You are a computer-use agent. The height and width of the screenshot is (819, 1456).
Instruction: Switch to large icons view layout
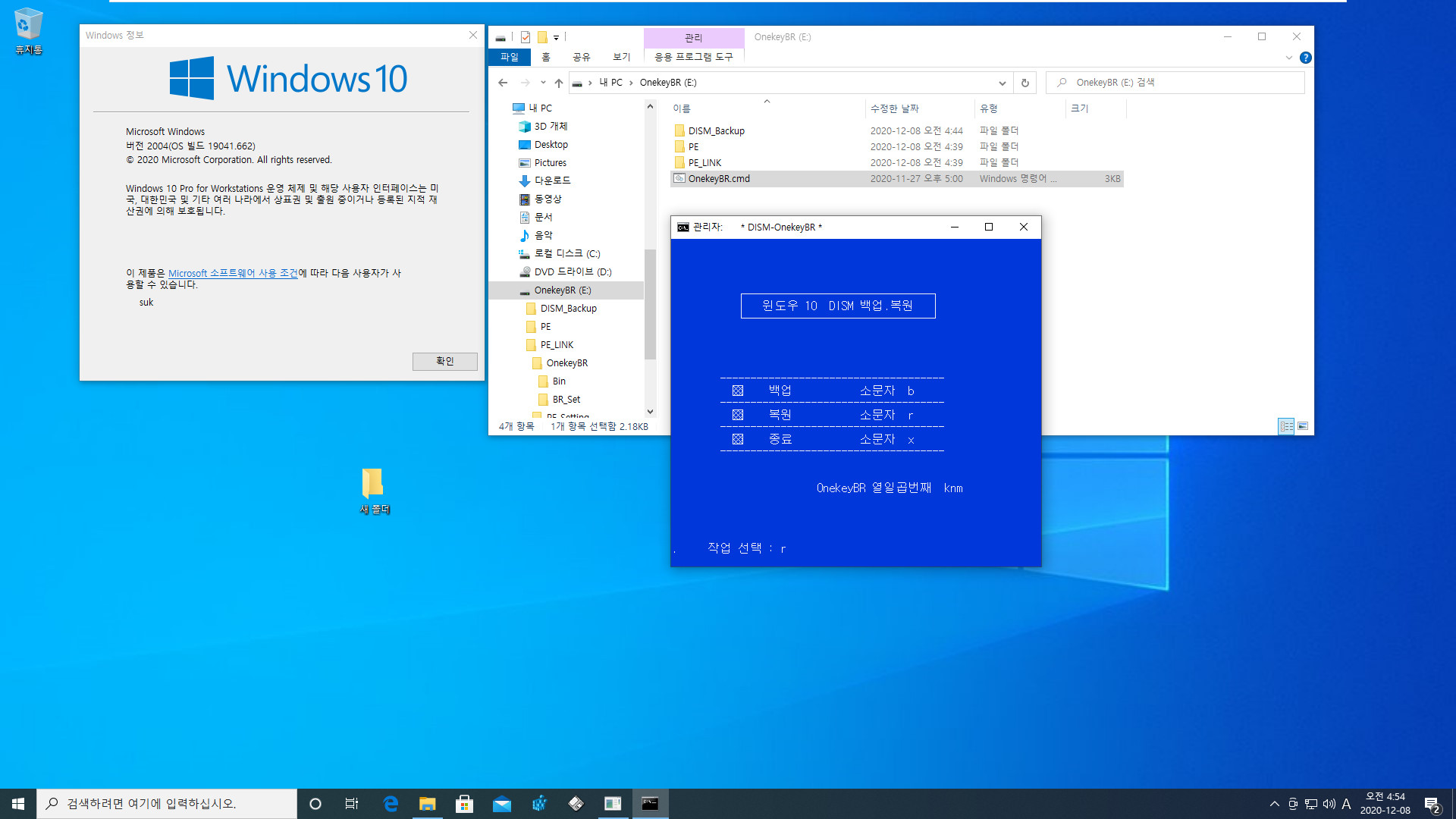click(x=1303, y=426)
